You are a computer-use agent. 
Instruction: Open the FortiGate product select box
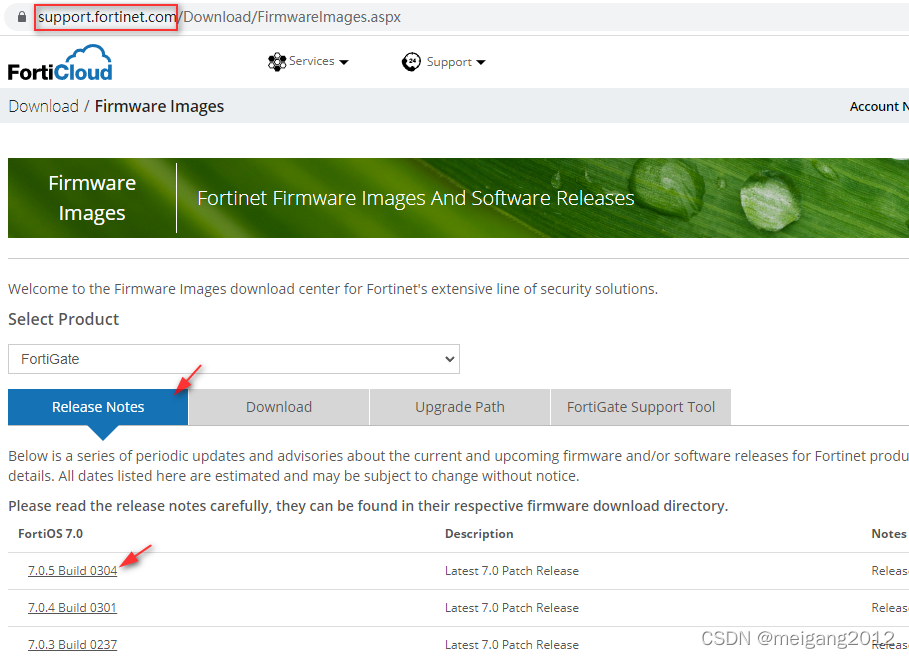pyautogui.click(x=234, y=359)
